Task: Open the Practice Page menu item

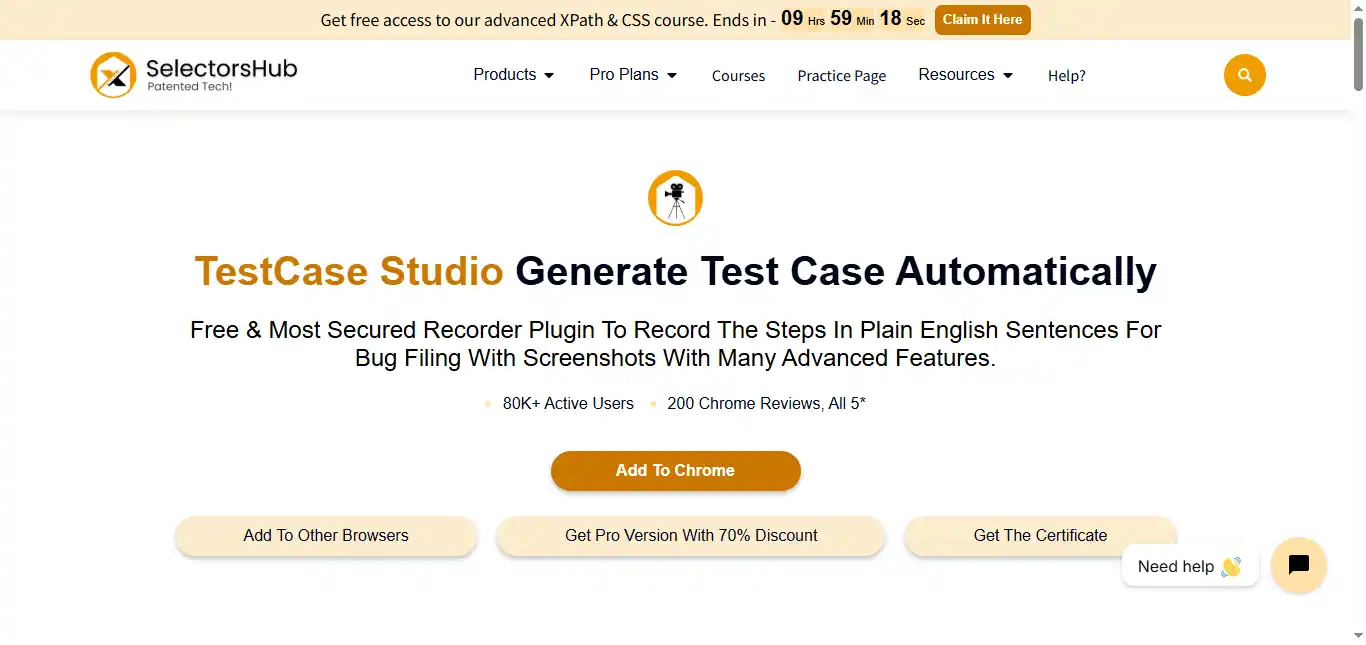Action: (x=841, y=76)
